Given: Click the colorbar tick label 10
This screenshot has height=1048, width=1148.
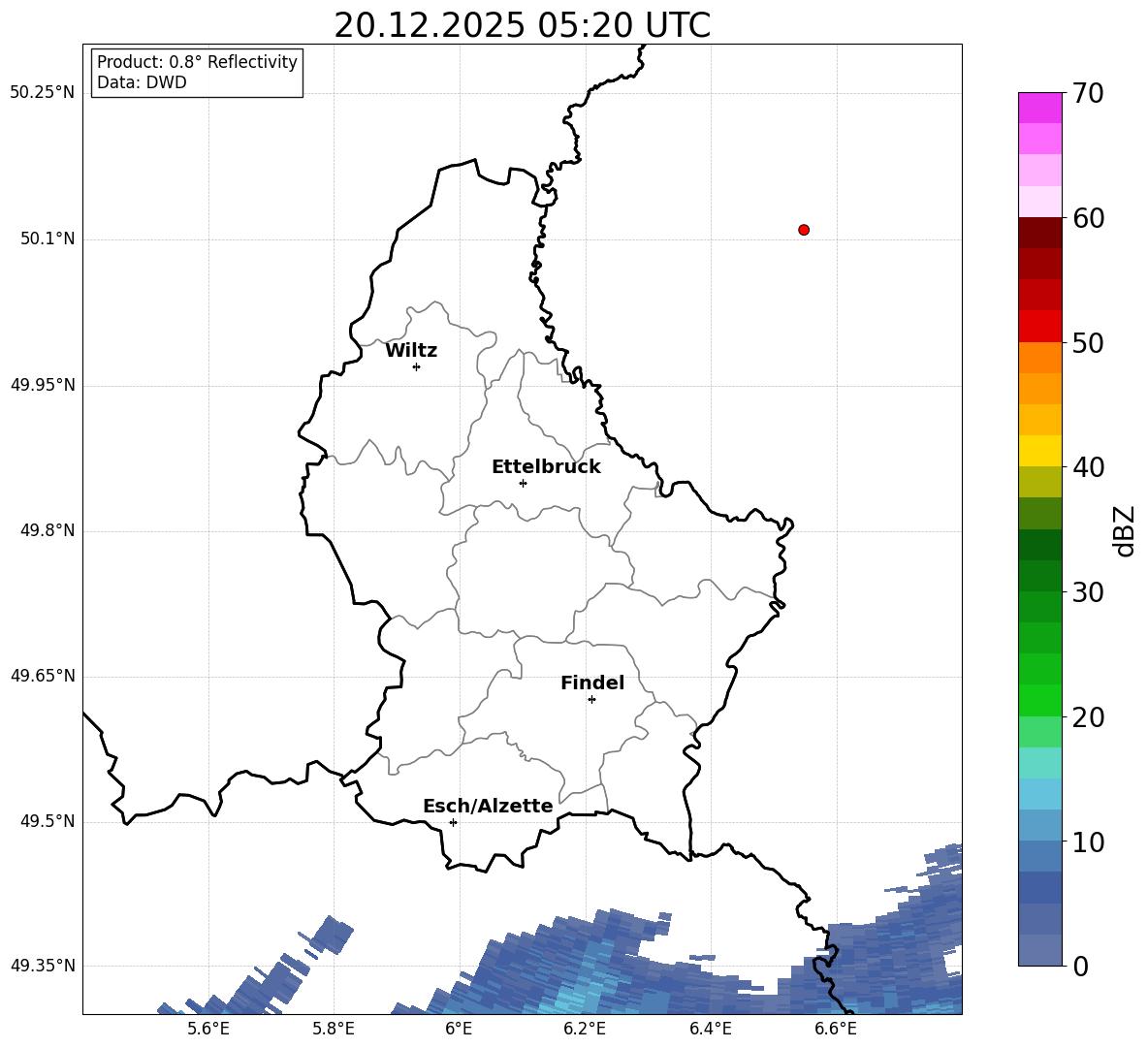Looking at the screenshot, I should pos(1088,842).
